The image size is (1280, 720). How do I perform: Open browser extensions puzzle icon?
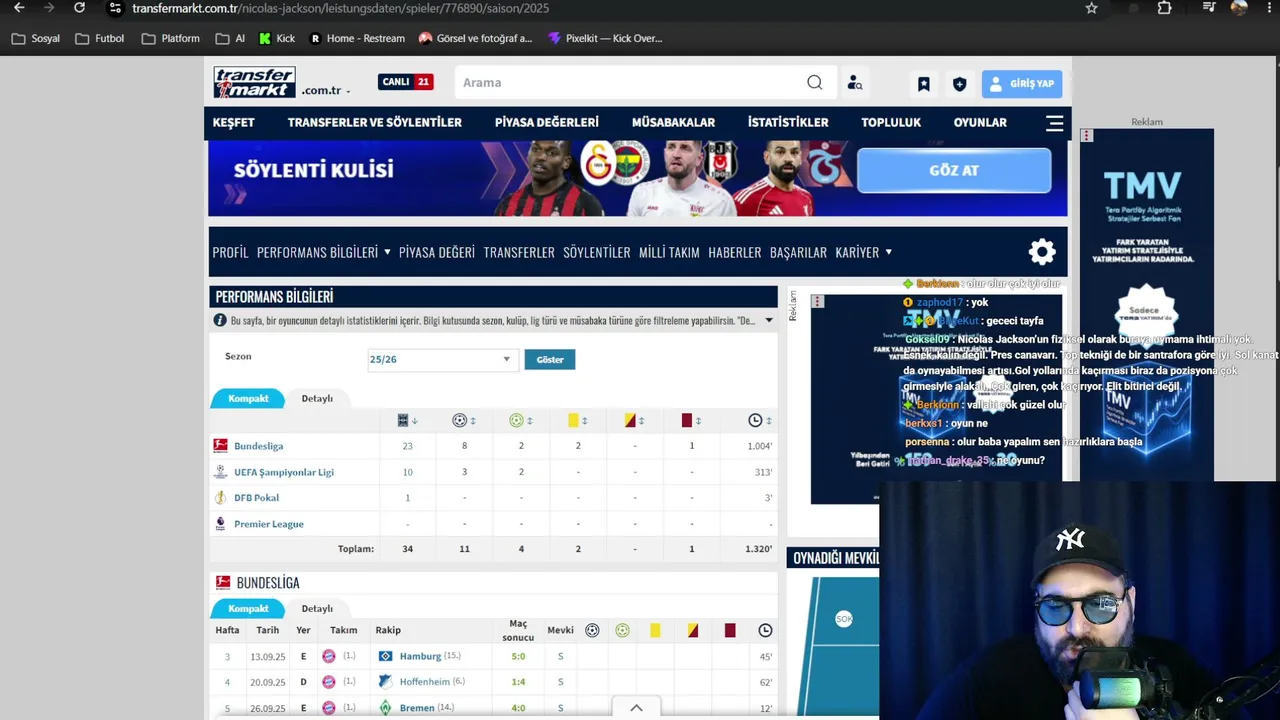click(x=1165, y=8)
